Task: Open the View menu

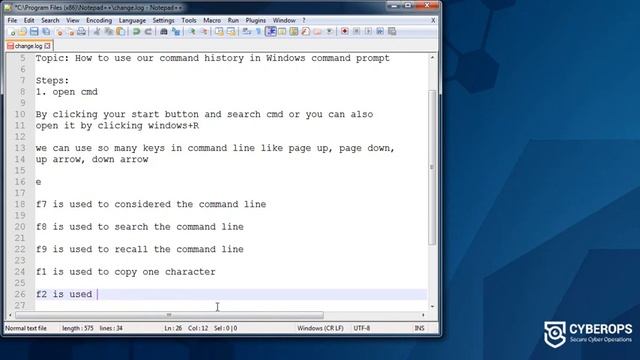Action: pyautogui.click(x=73, y=20)
